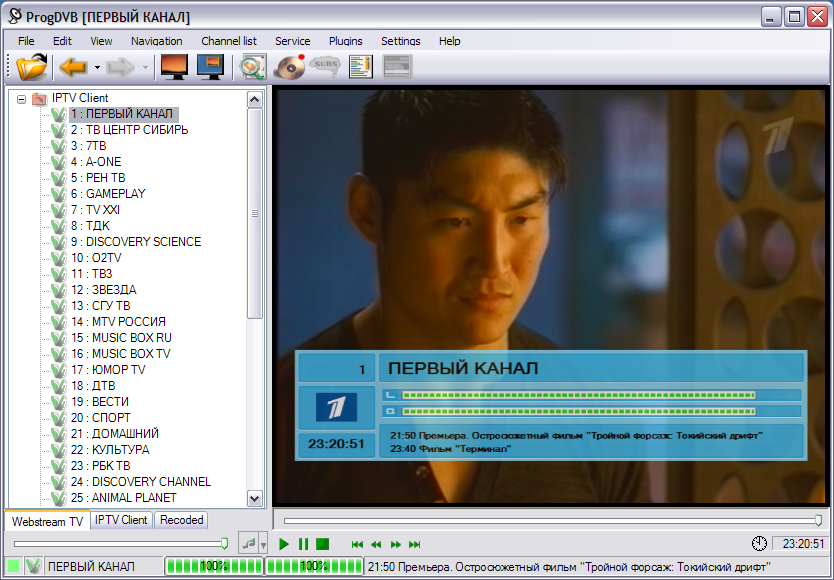
Task: Select channel 20 : СПОРТ
Action: pyautogui.click(x=101, y=418)
